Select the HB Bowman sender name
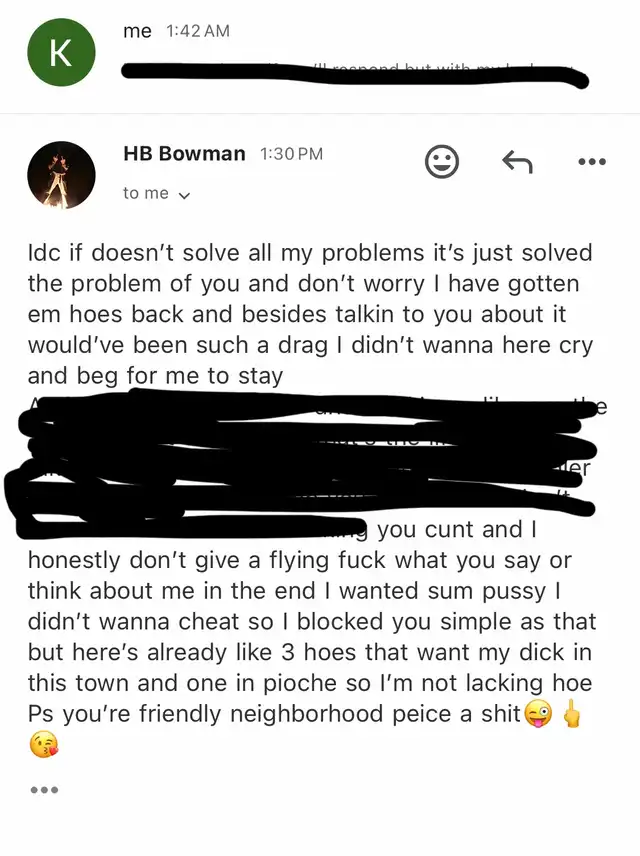The width and height of the screenshot is (640, 856). pos(184,153)
